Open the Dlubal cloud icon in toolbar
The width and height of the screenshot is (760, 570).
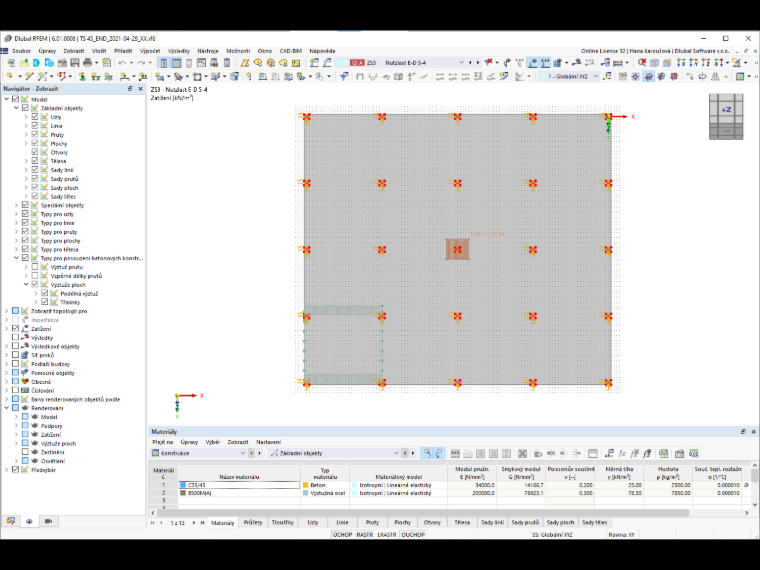36,63
